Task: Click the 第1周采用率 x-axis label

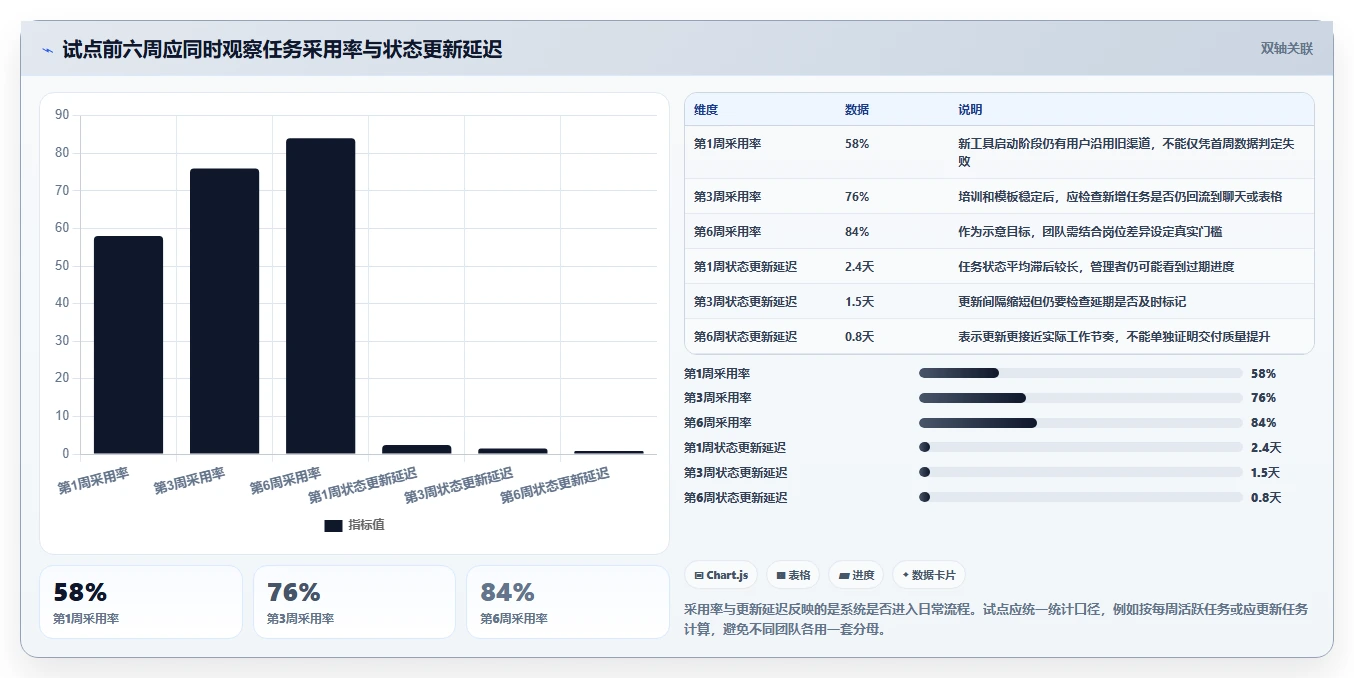Action: tap(94, 481)
